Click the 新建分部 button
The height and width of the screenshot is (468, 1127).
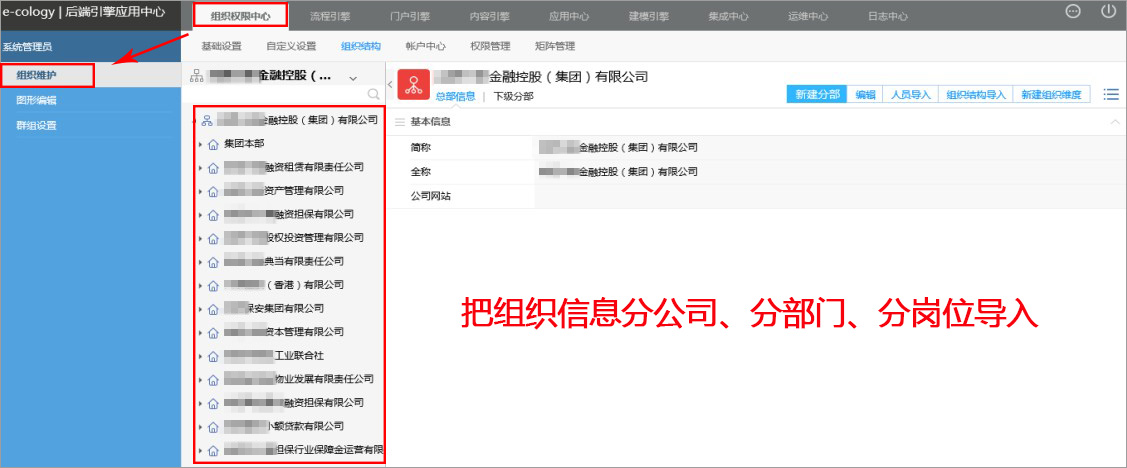pyautogui.click(x=816, y=94)
